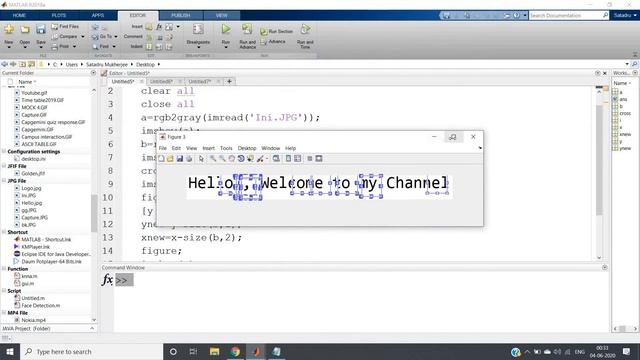
Task: Click Find Files in toolstrip
Action: point(65,27)
